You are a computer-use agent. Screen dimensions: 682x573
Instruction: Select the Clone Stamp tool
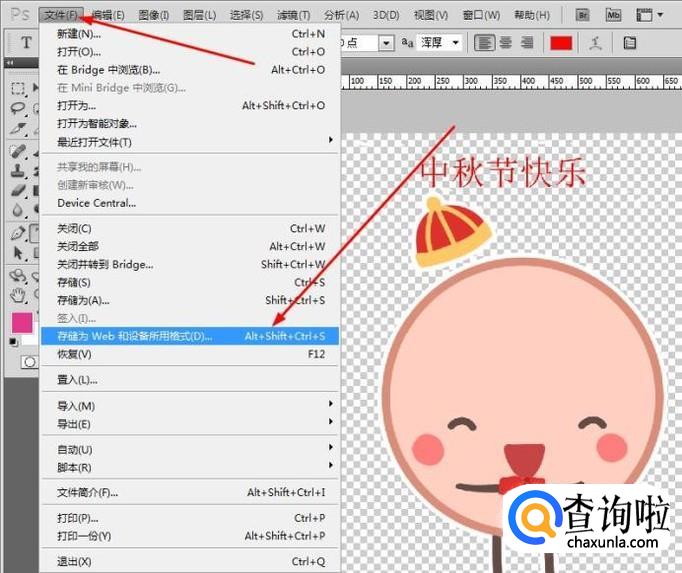click(18, 171)
